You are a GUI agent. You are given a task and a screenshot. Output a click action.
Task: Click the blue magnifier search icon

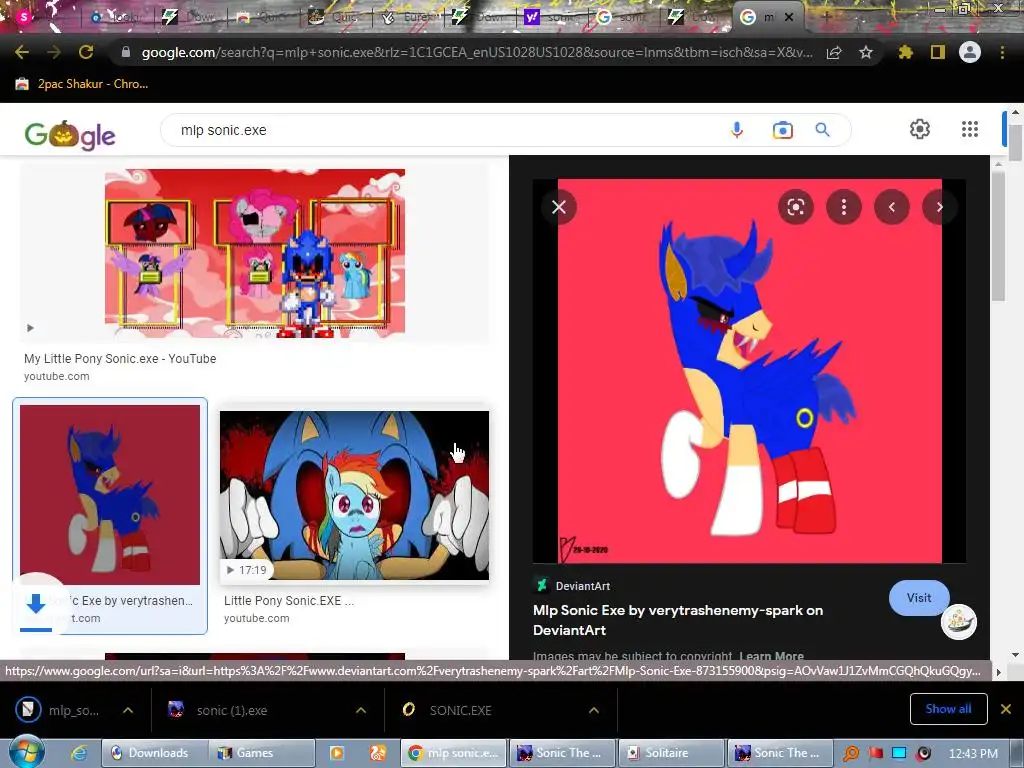tap(823, 130)
